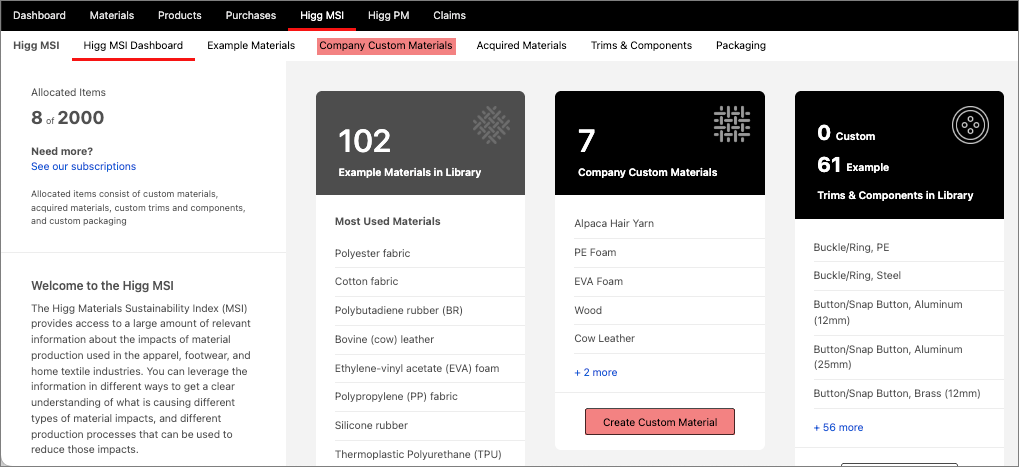Go to Materials in top navigation
The width and height of the screenshot is (1019, 467).
point(112,15)
